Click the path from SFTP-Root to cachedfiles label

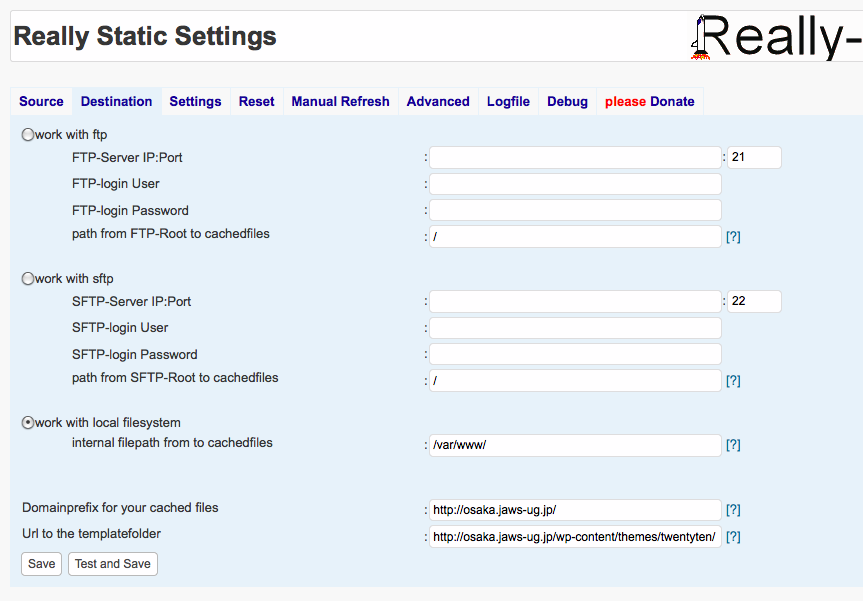[x=175, y=378]
